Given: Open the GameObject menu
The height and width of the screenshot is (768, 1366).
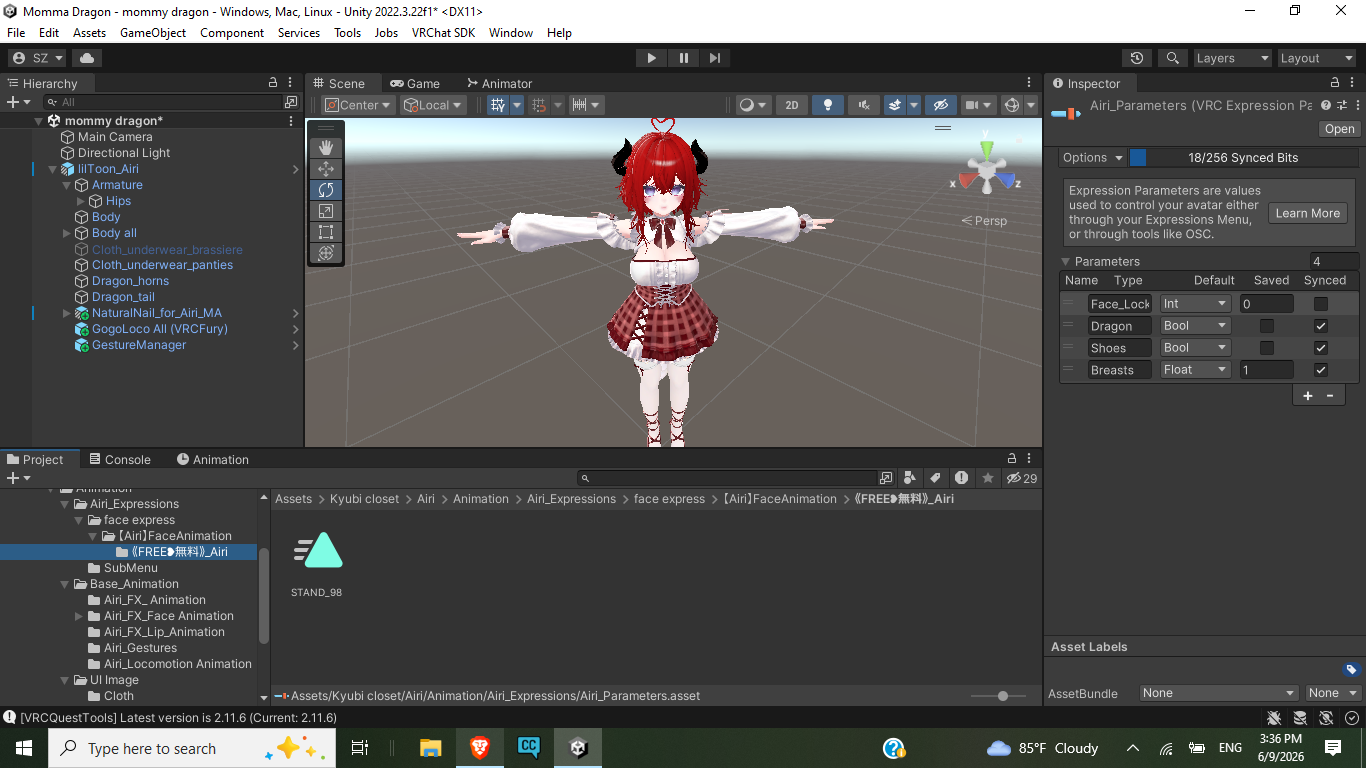Looking at the screenshot, I should coord(153,33).
